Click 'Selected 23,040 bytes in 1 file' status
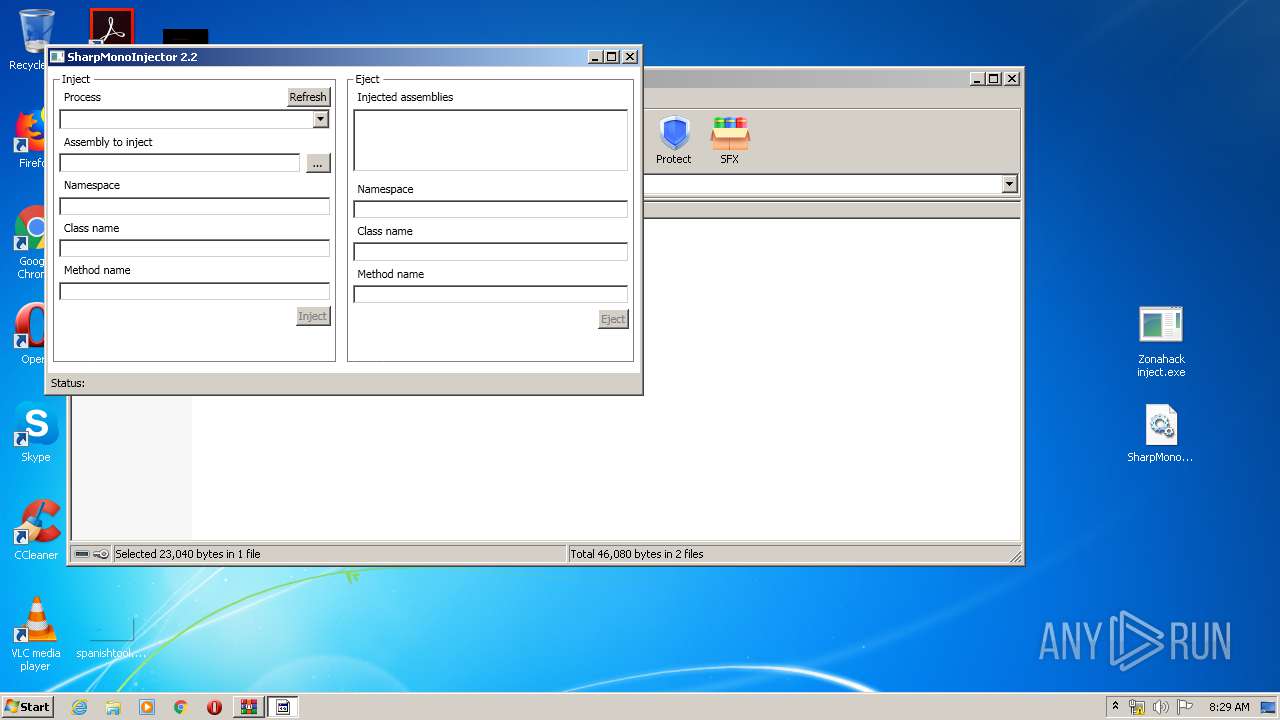The image size is (1280, 720). click(x=188, y=554)
